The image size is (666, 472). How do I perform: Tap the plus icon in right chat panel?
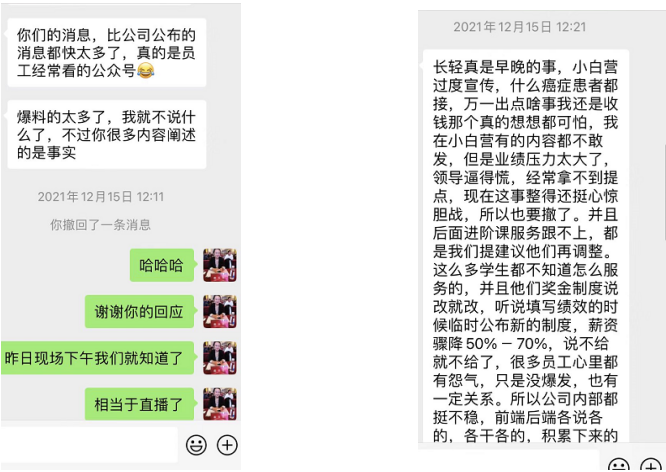pos(651,466)
